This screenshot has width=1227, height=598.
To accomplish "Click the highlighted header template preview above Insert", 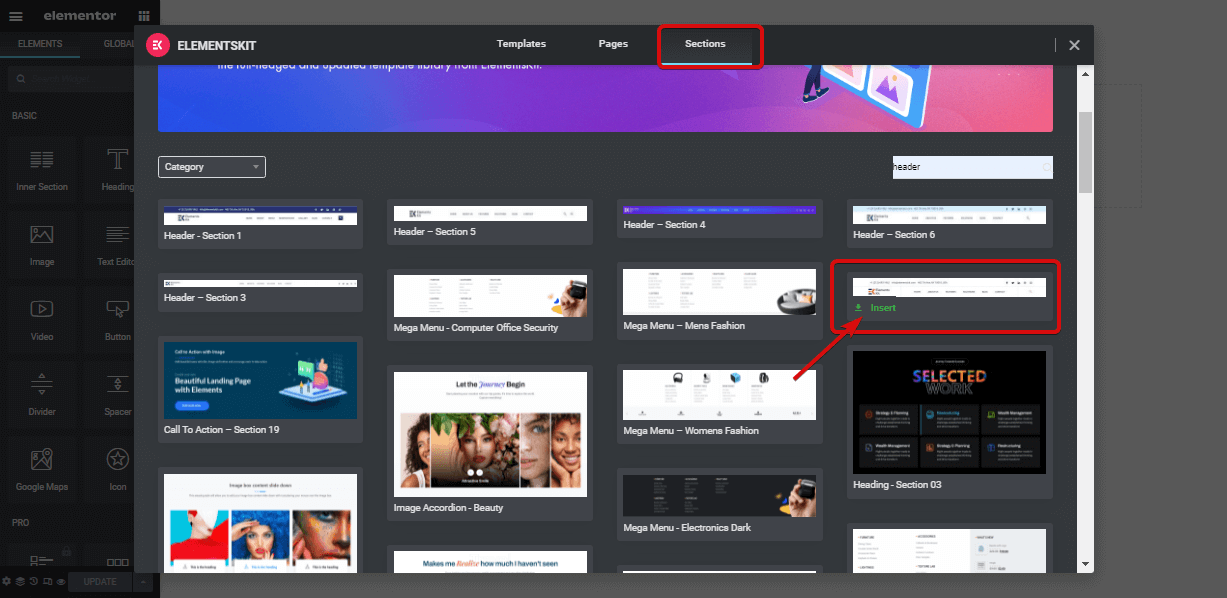I will (x=949, y=287).
